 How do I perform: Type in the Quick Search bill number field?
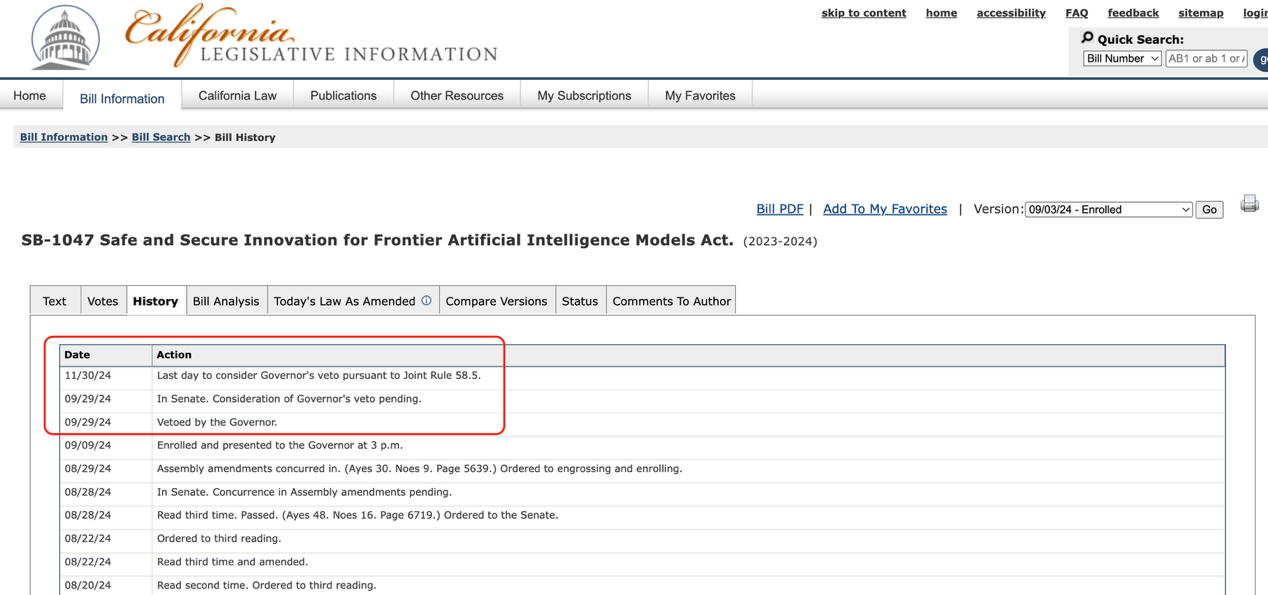1206,59
